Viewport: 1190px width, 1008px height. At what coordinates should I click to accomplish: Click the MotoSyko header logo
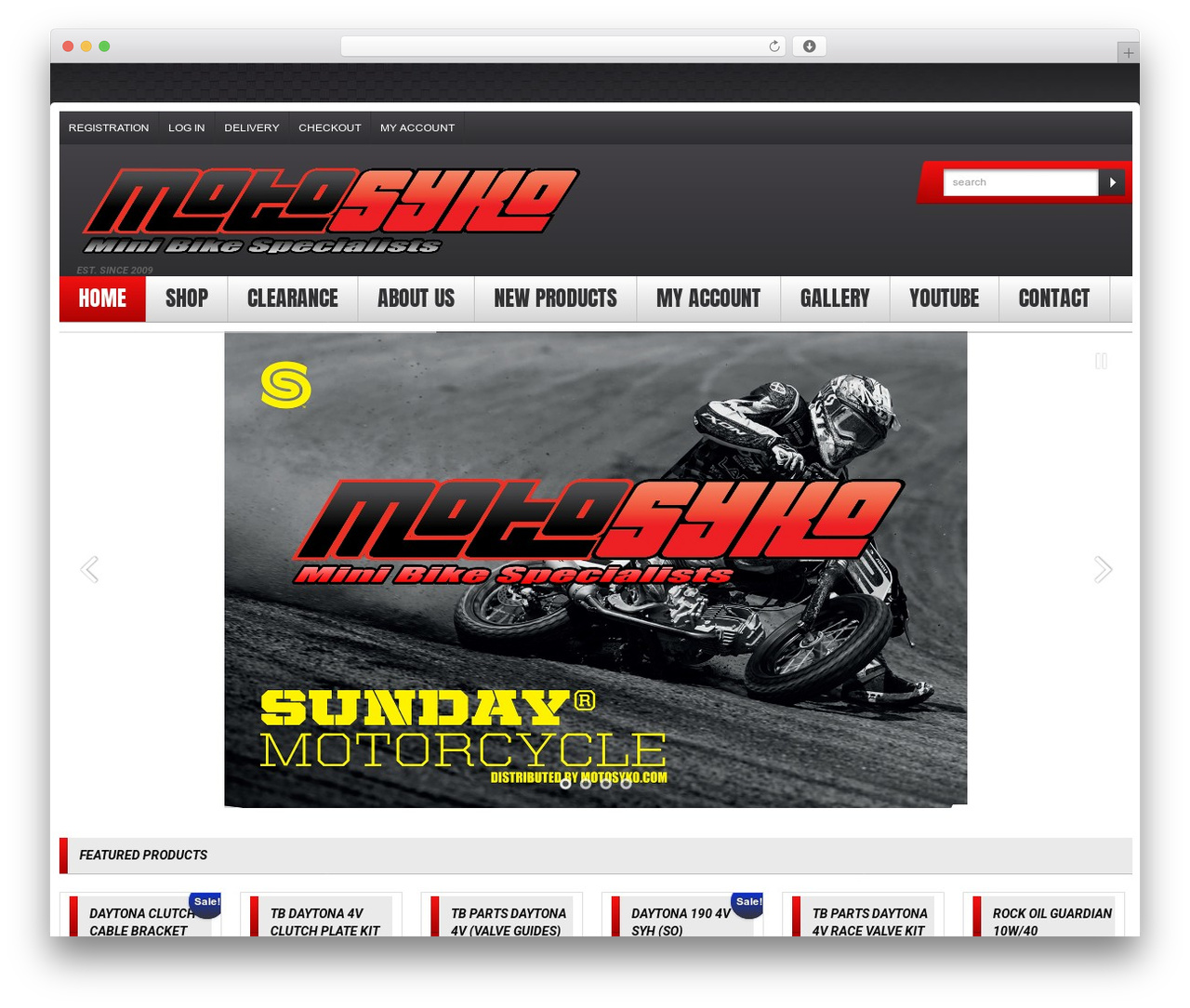[x=330, y=212]
